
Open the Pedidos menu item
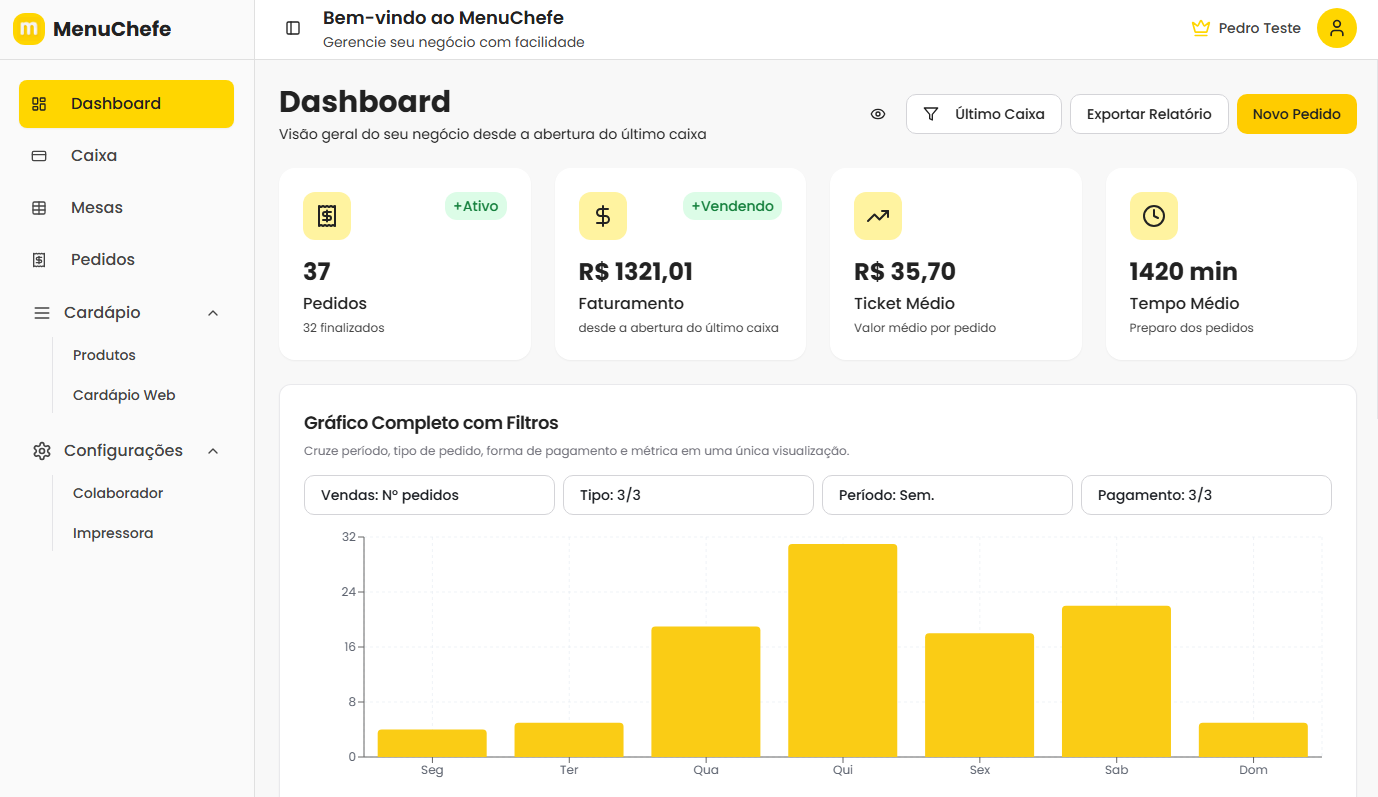tap(126, 260)
